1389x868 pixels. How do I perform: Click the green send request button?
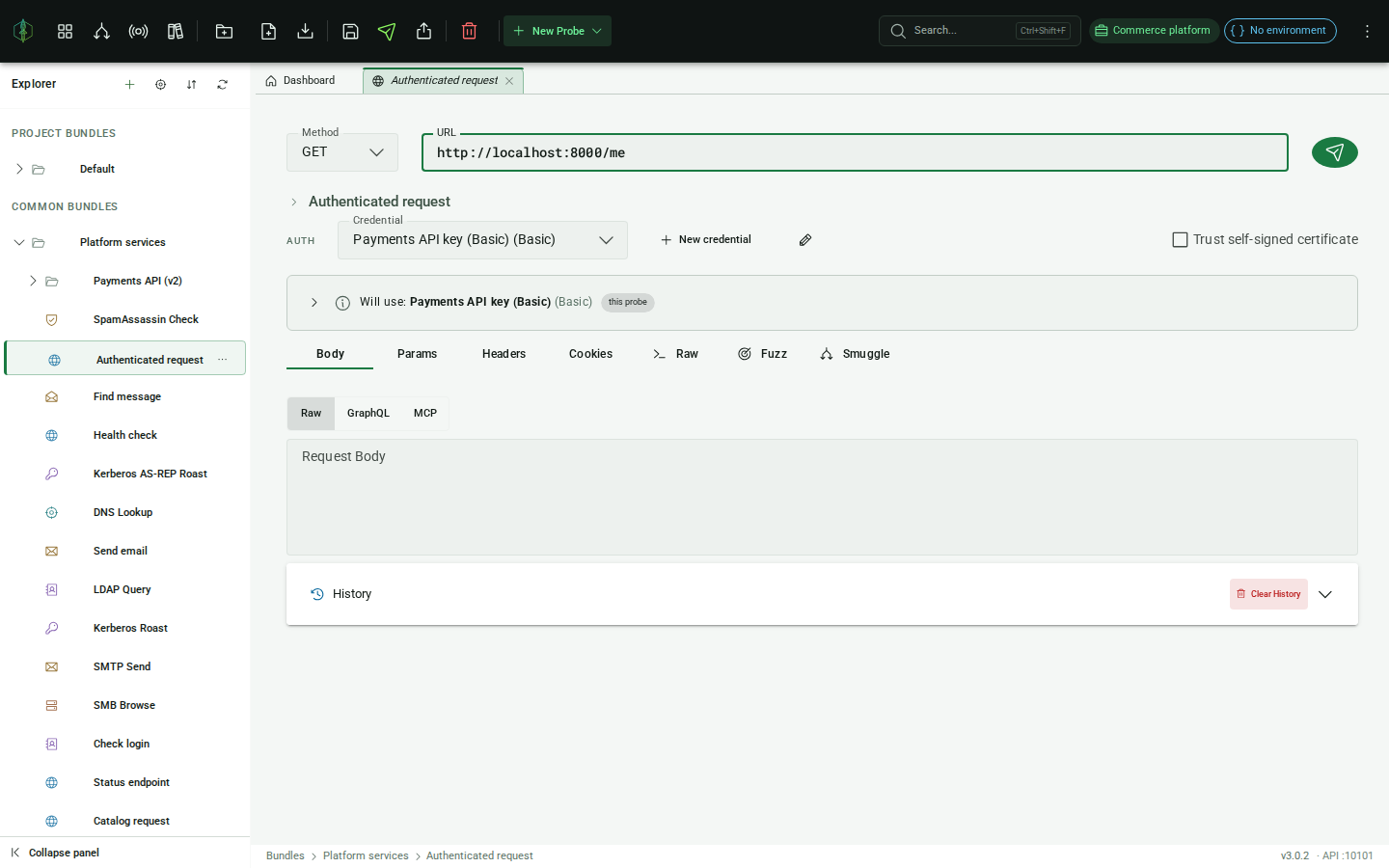tap(1334, 152)
